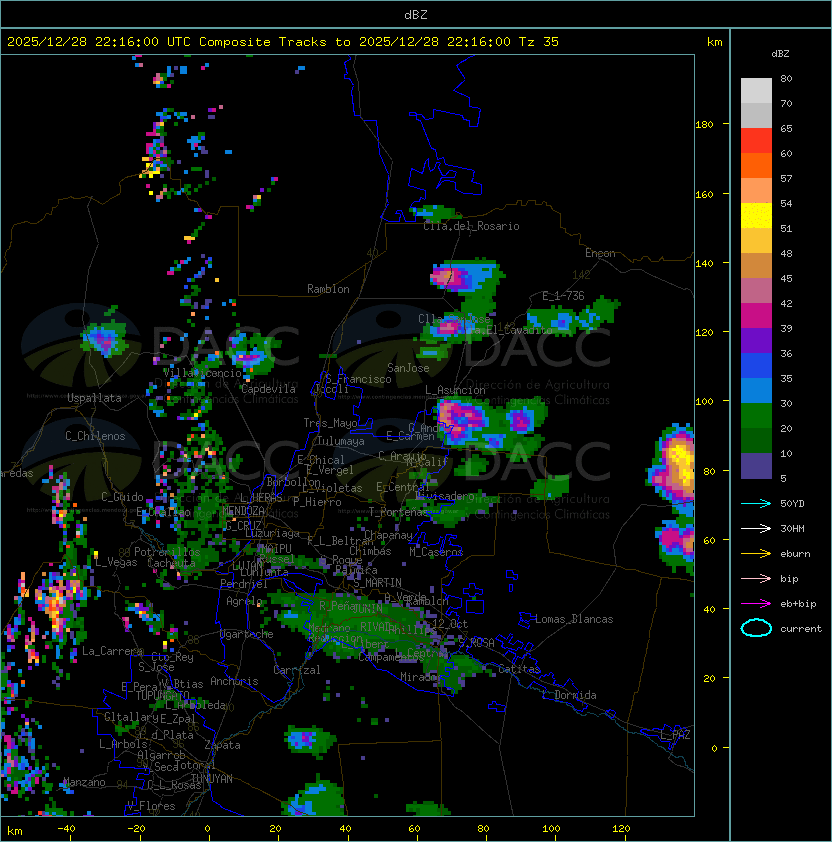Click the Tulumaya place label

[x=341, y=441]
